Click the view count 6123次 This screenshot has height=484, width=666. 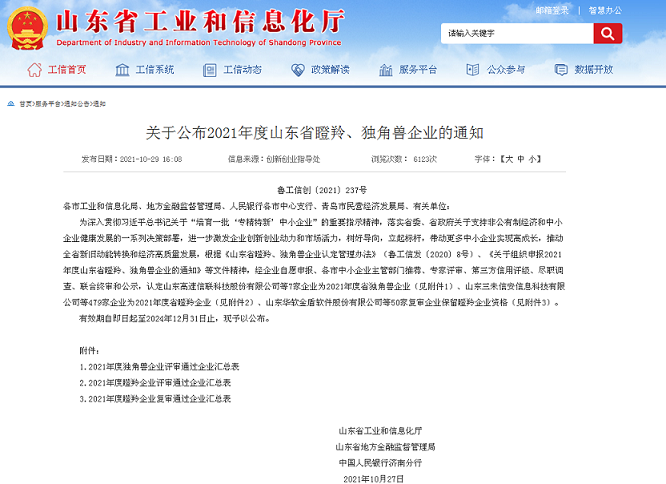425,159
